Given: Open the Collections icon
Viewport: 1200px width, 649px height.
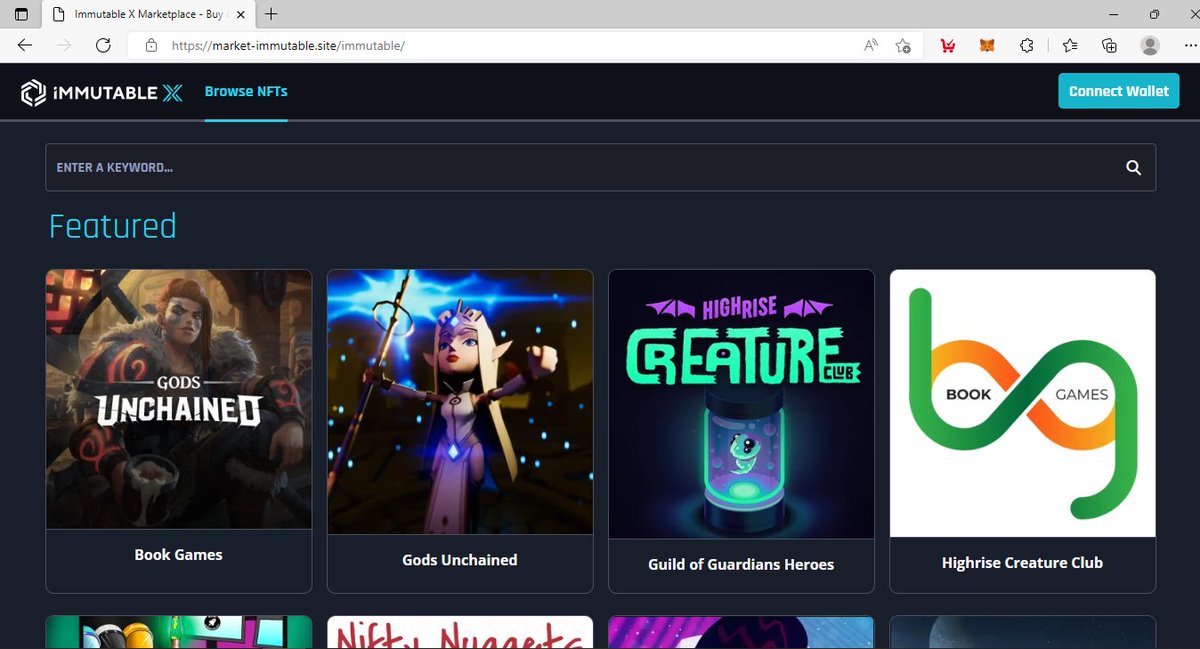Looking at the screenshot, I should (1109, 45).
